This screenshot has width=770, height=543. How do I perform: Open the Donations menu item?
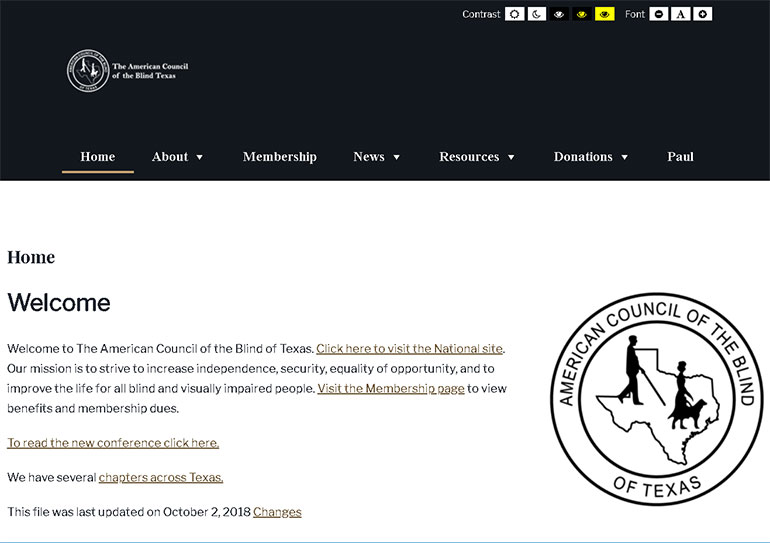583,157
